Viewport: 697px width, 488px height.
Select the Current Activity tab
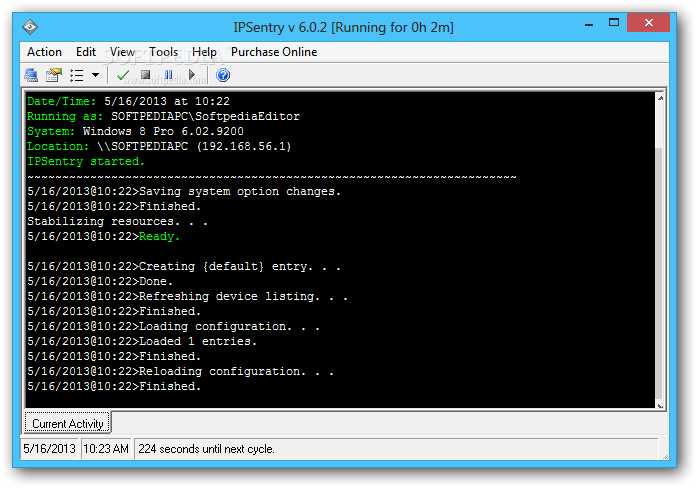pos(68,423)
